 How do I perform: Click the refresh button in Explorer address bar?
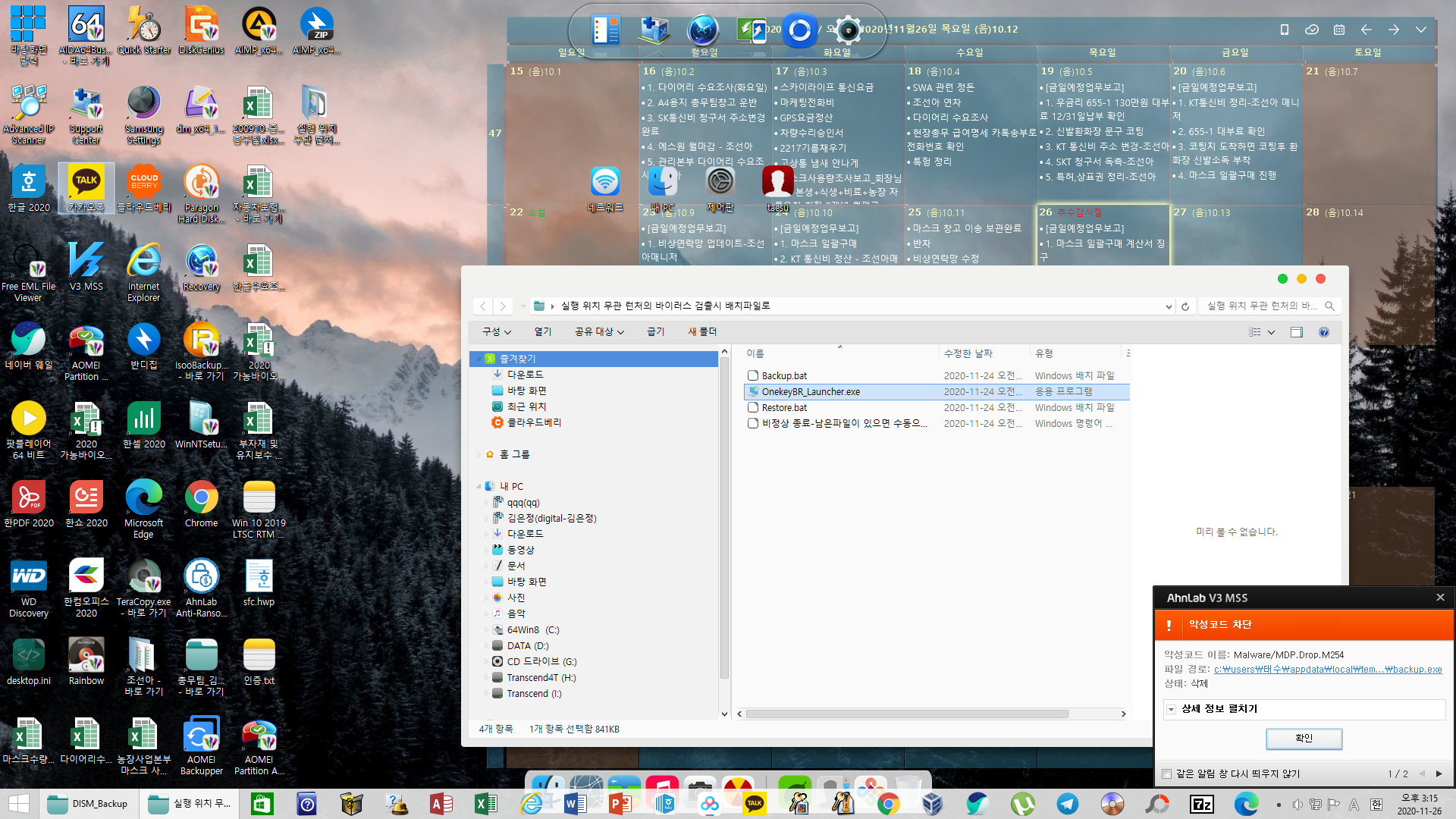(x=1185, y=306)
